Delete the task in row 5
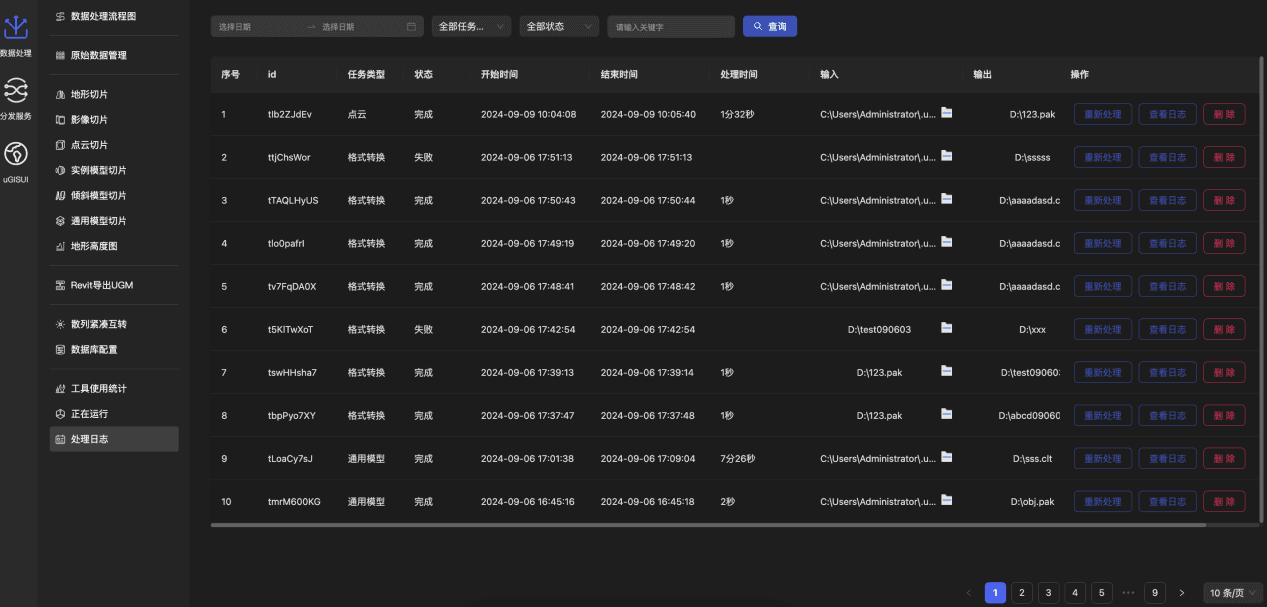The image size is (1267, 607). coord(1224,287)
